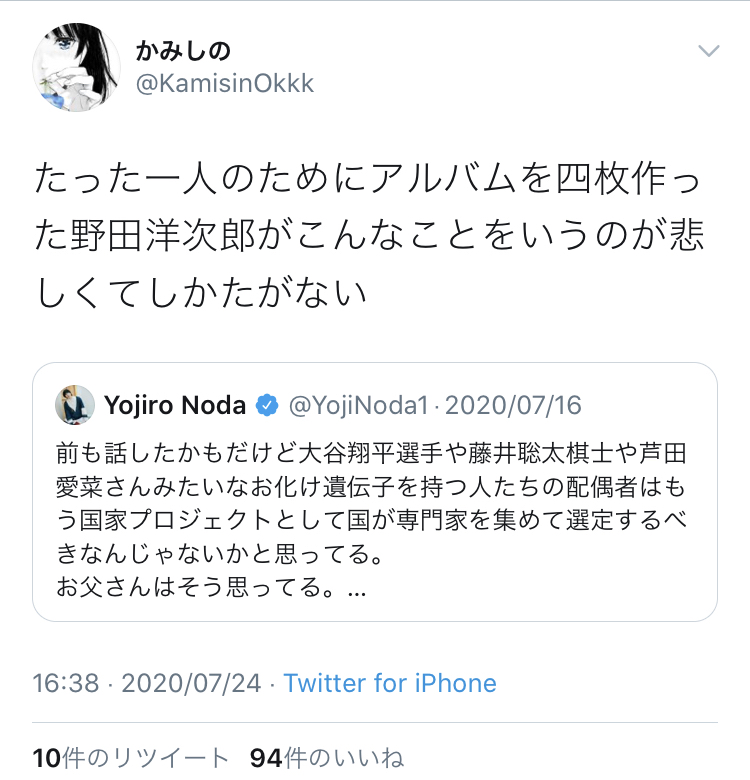Click the quoted tweet date 2020/07/16

click(x=513, y=405)
